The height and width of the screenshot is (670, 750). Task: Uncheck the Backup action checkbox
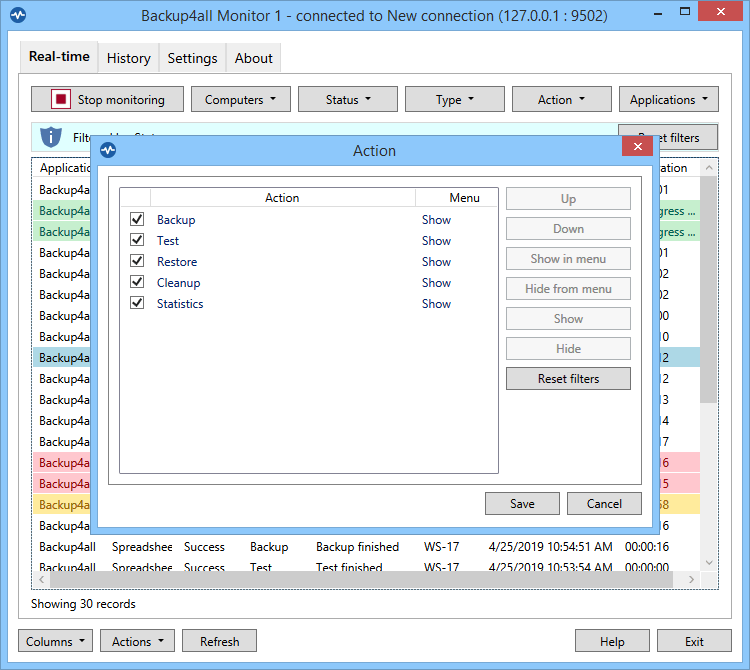pos(137,219)
